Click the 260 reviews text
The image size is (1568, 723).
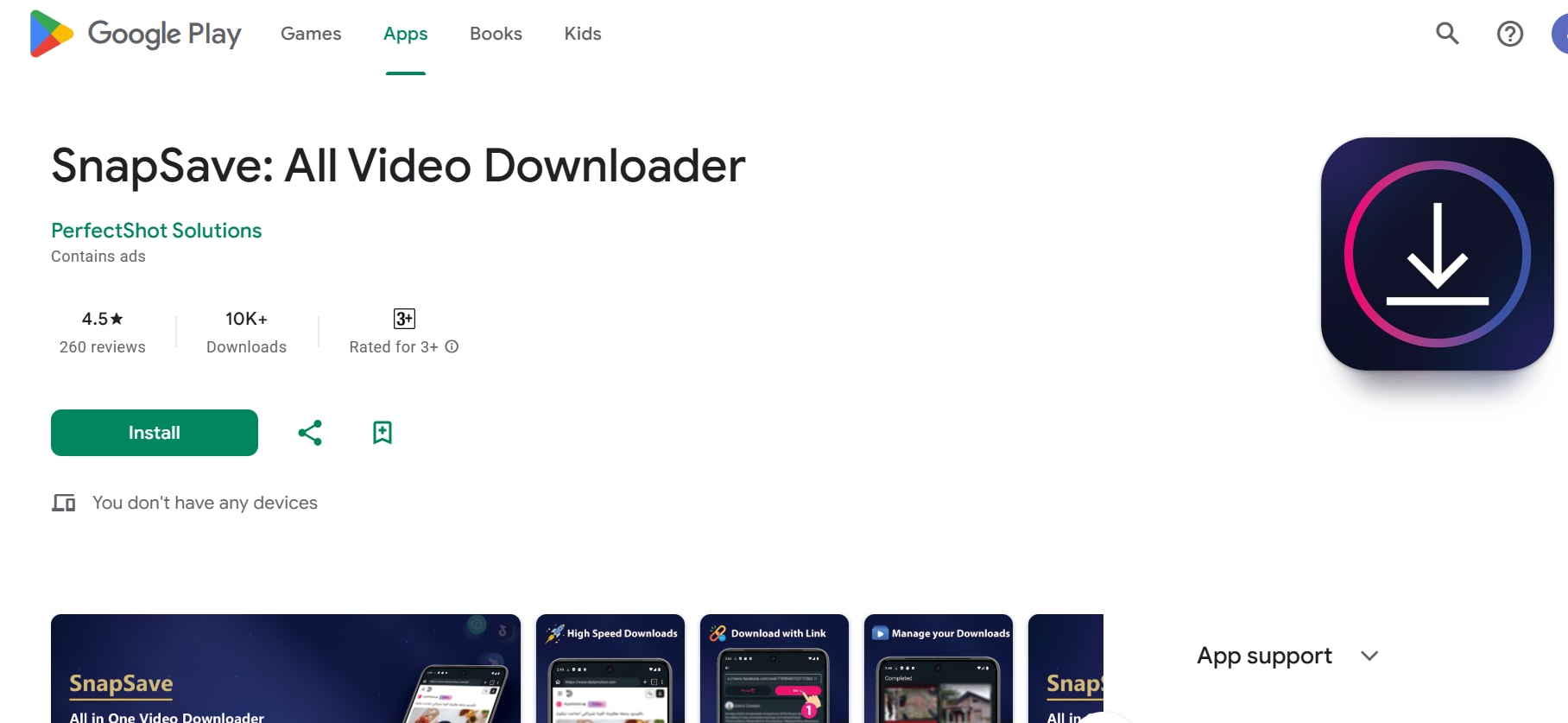click(x=103, y=347)
